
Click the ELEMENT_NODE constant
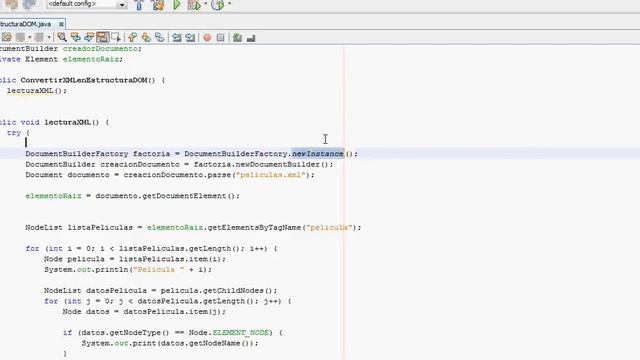point(241,333)
